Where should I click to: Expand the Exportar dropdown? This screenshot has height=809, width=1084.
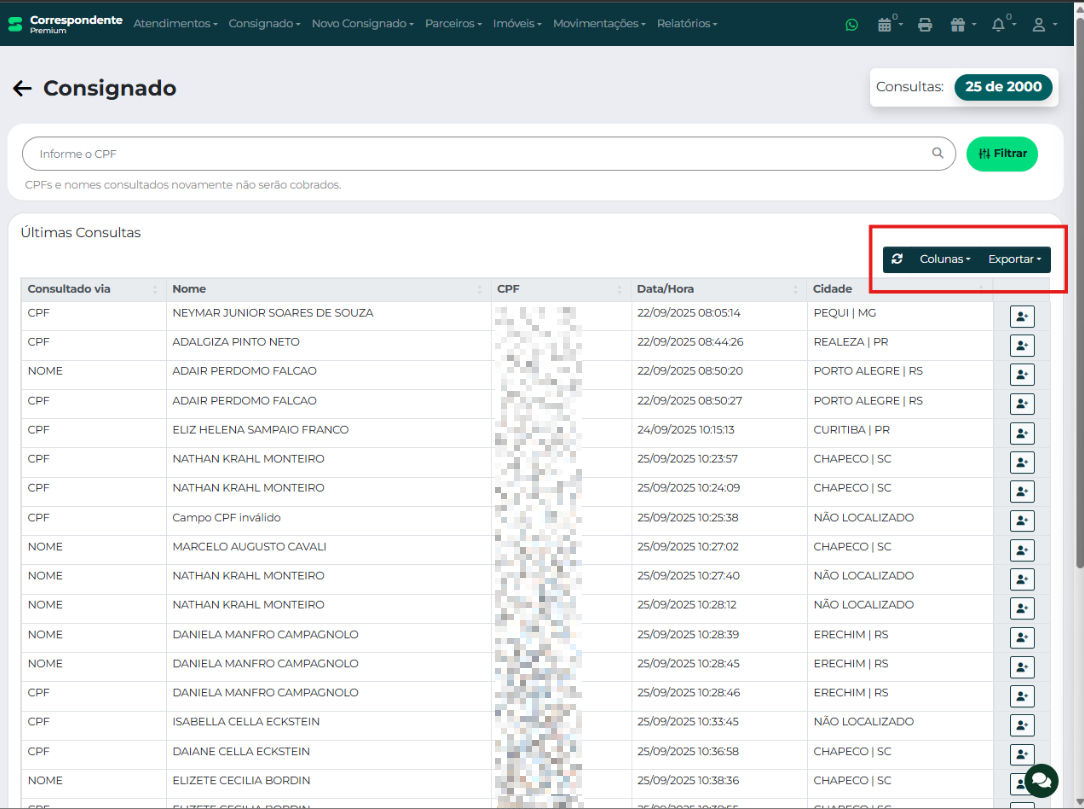tap(1014, 259)
